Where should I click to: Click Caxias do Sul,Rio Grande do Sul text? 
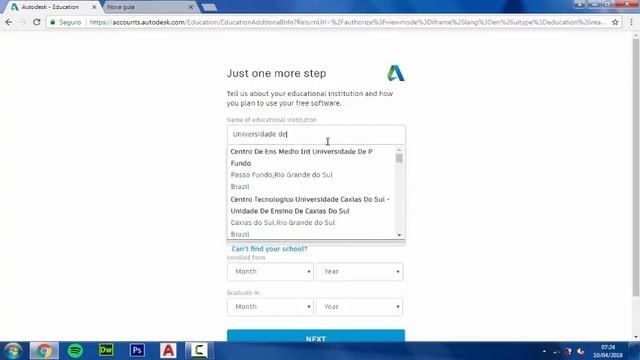click(x=283, y=222)
